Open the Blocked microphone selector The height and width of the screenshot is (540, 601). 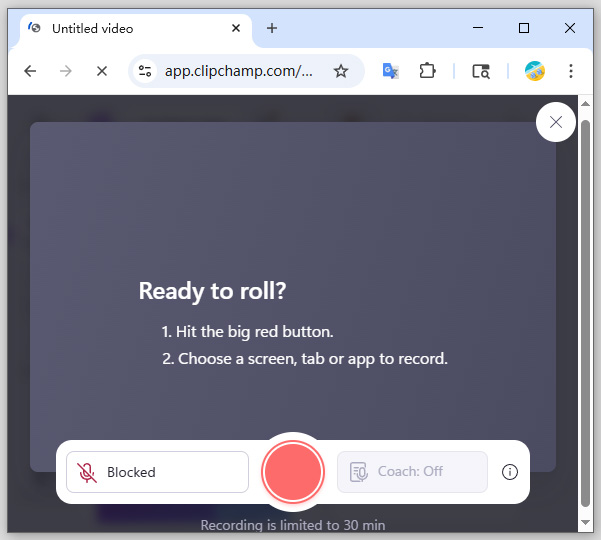(157, 472)
